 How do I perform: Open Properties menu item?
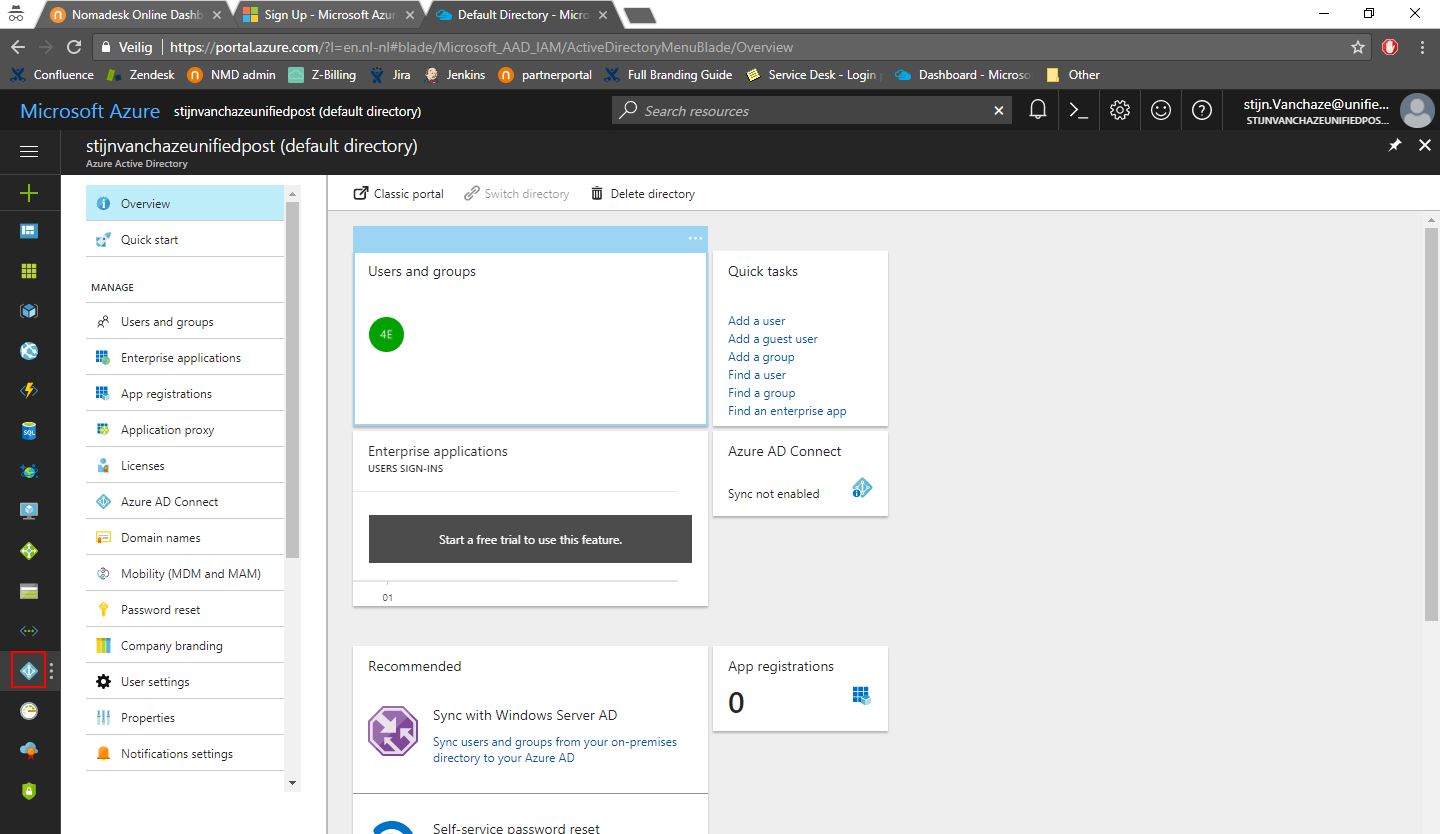185,717
